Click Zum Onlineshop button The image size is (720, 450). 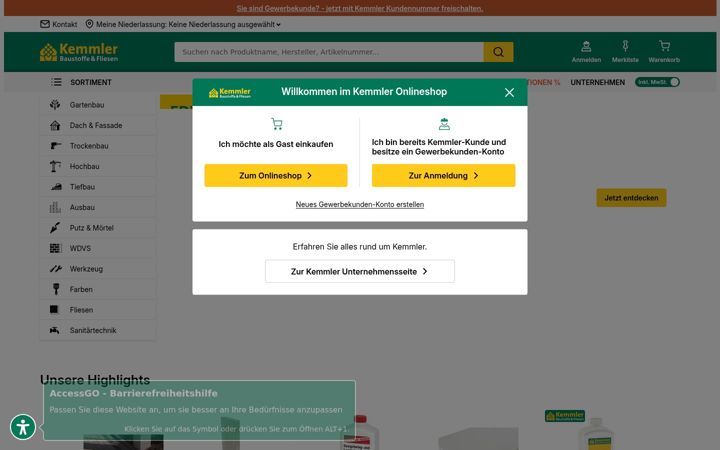pyautogui.click(x=276, y=175)
